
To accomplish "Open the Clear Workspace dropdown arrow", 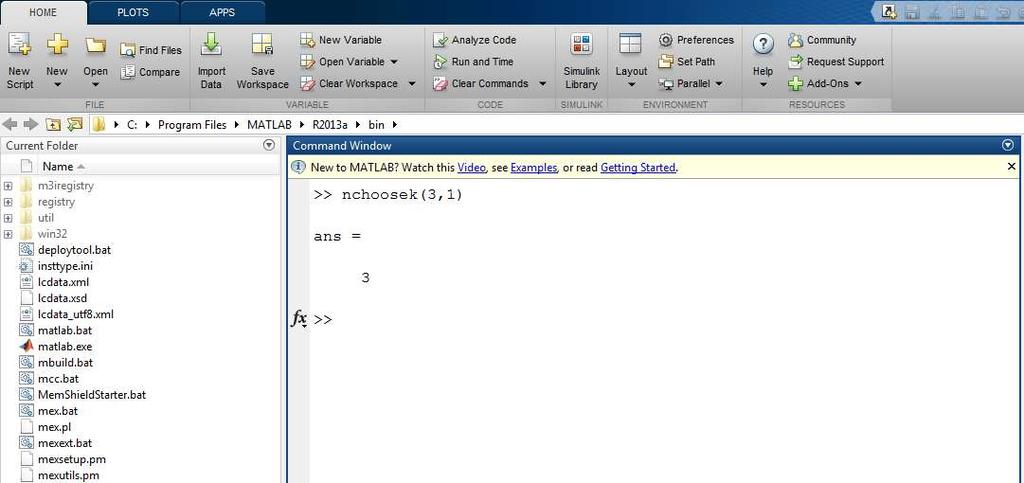I will 411,84.
